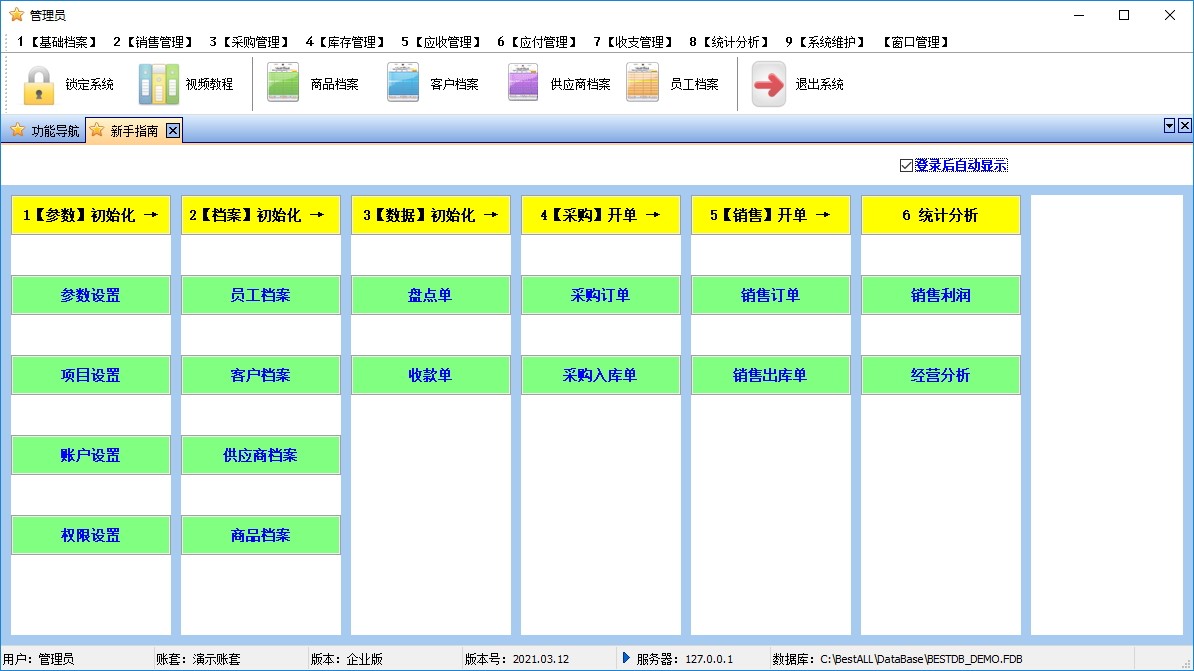Viewport: 1194px width, 671px height.
Task: Click the 锁定系统 toolbar label
Action: pos(89,84)
